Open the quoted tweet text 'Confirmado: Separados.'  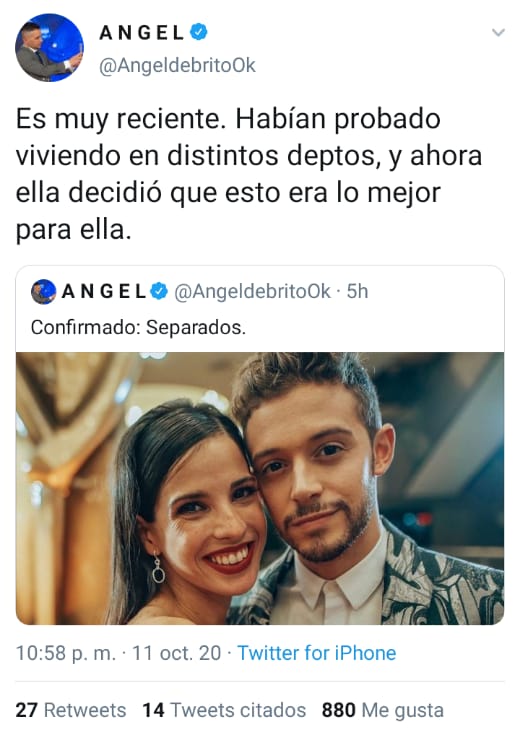[138, 327]
